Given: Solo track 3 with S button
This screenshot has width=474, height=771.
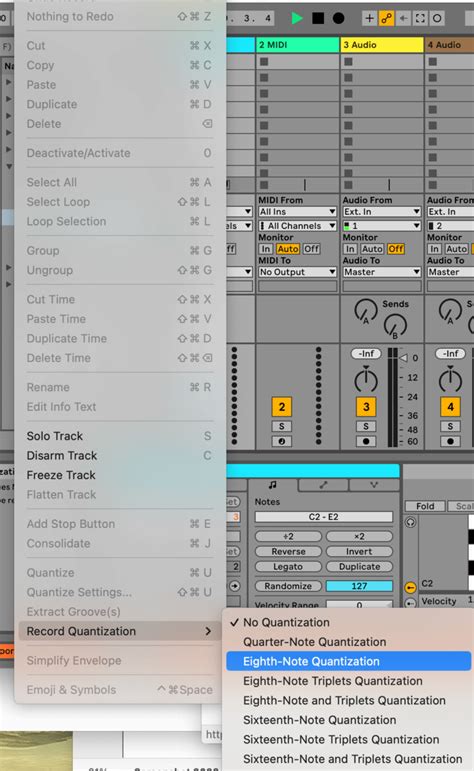Looking at the screenshot, I should [x=366, y=426].
